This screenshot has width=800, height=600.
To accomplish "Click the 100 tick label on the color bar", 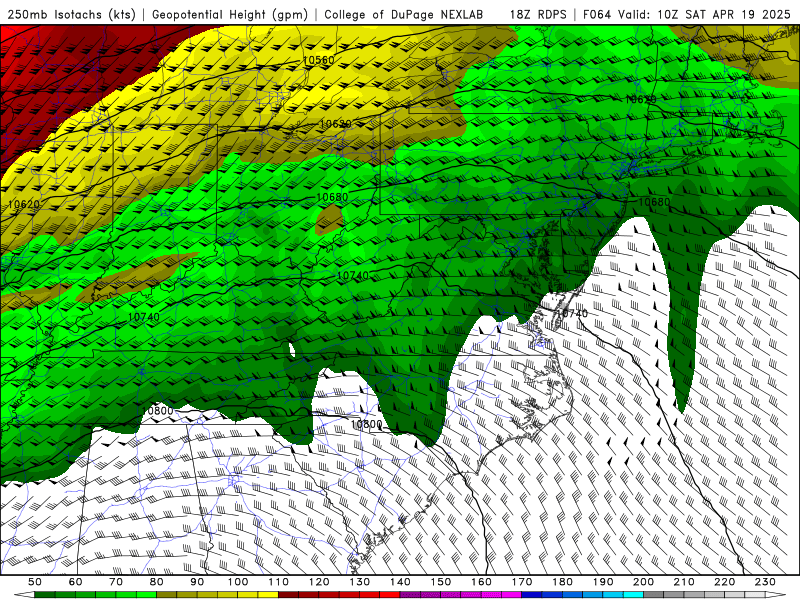I will click(238, 582).
